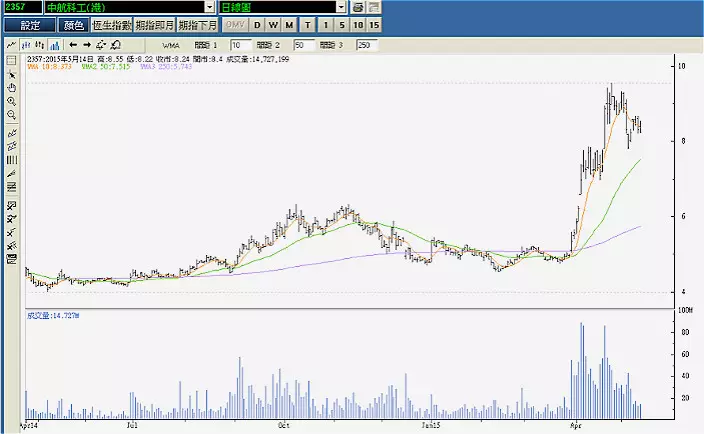Toggle the daily 'D' period button
The height and width of the screenshot is (434, 704).
tap(257, 25)
